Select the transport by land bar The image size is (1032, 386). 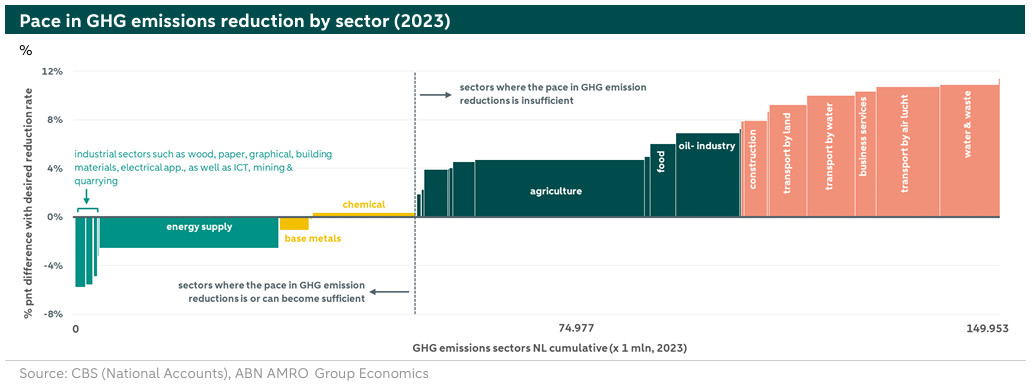[x=788, y=161]
